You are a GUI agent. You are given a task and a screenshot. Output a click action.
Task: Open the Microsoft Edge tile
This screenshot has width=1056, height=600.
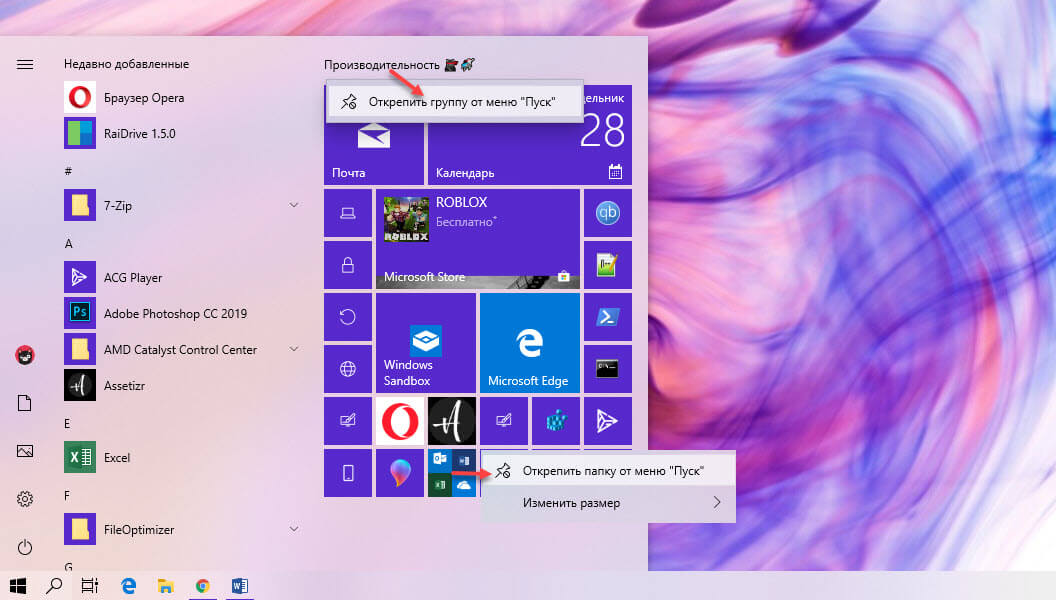pyautogui.click(x=529, y=343)
